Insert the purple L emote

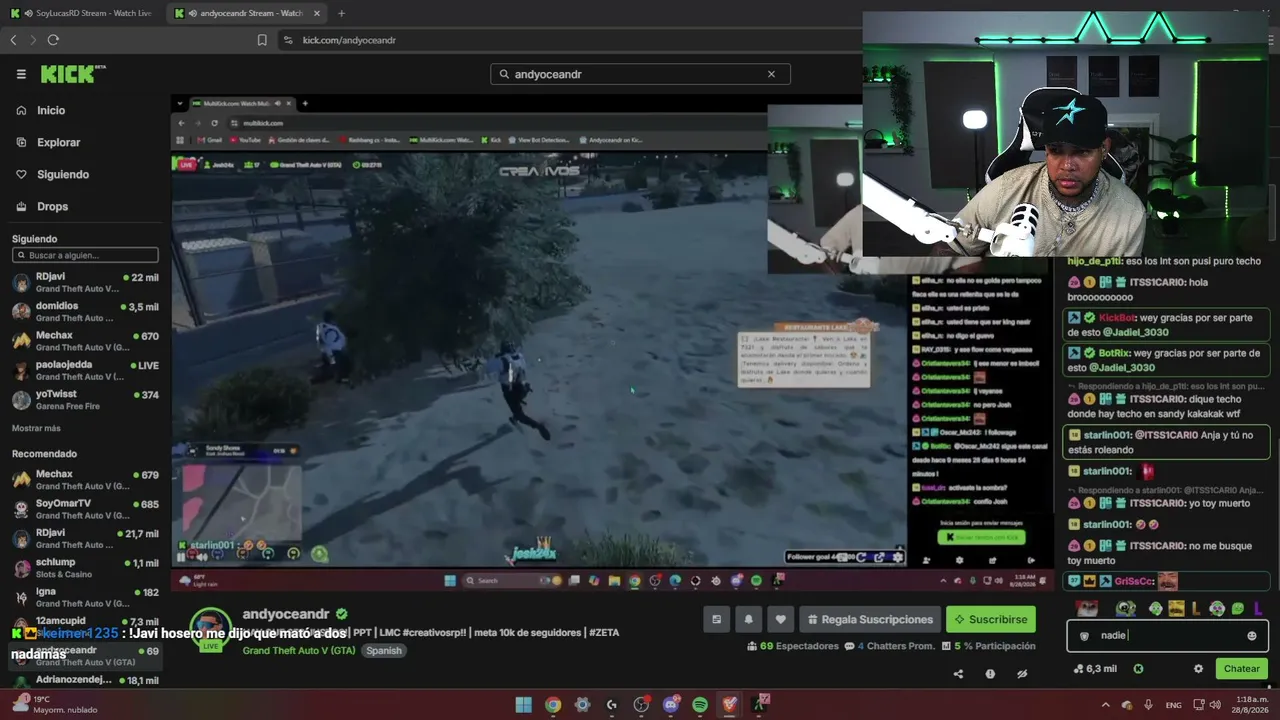click(1257, 608)
